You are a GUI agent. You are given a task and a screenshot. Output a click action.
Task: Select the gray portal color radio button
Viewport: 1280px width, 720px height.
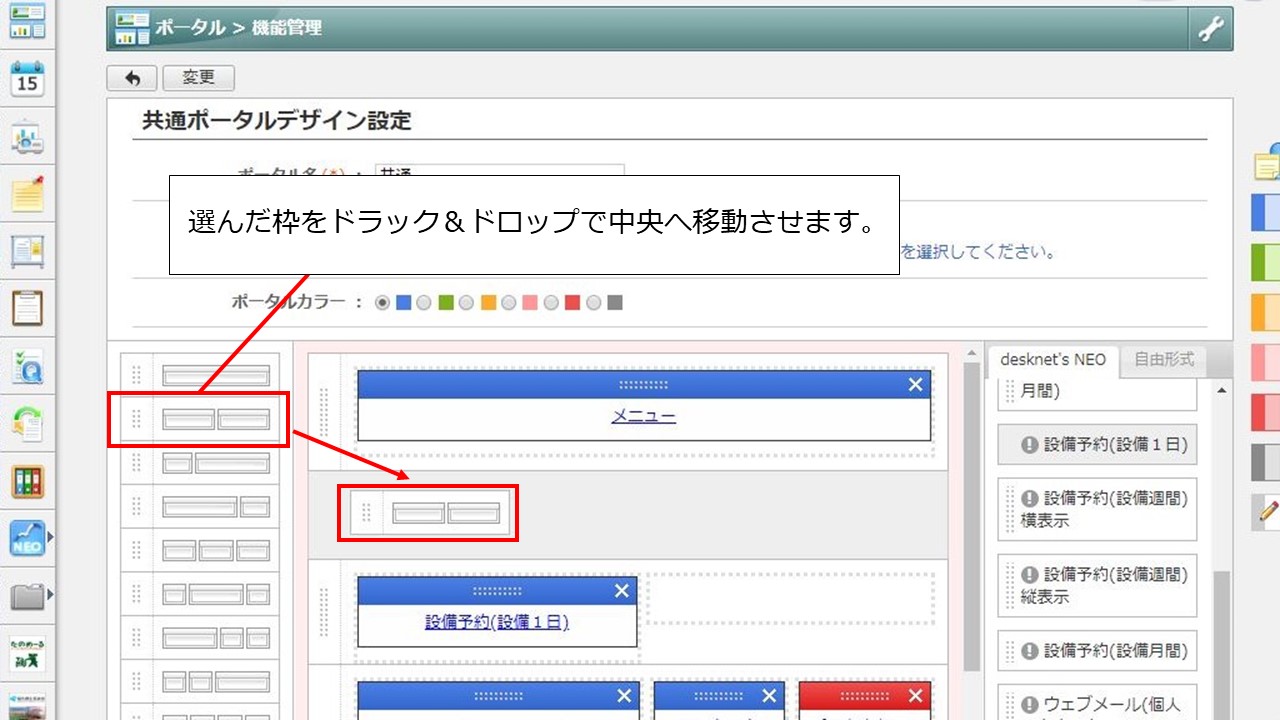coord(593,302)
